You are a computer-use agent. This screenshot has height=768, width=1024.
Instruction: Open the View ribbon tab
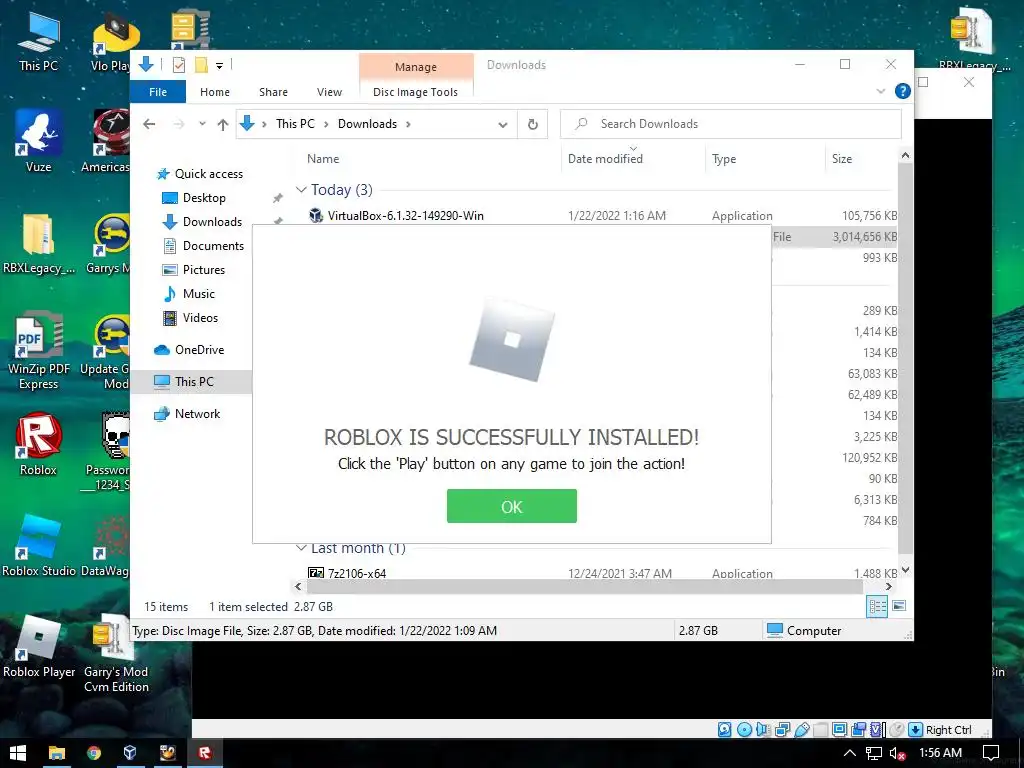click(x=329, y=92)
